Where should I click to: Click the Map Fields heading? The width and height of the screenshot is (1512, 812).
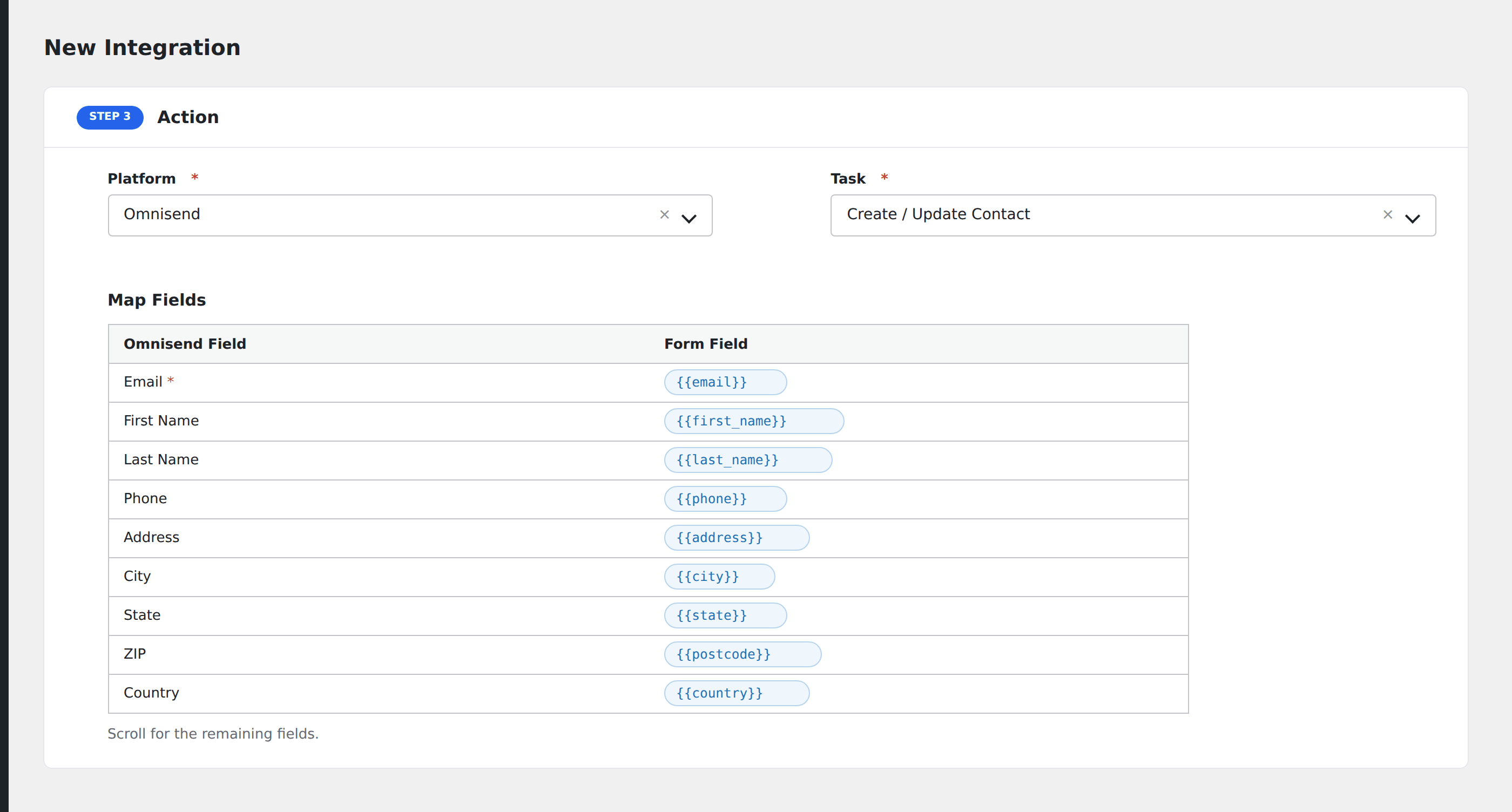pyautogui.click(x=157, y=300)
